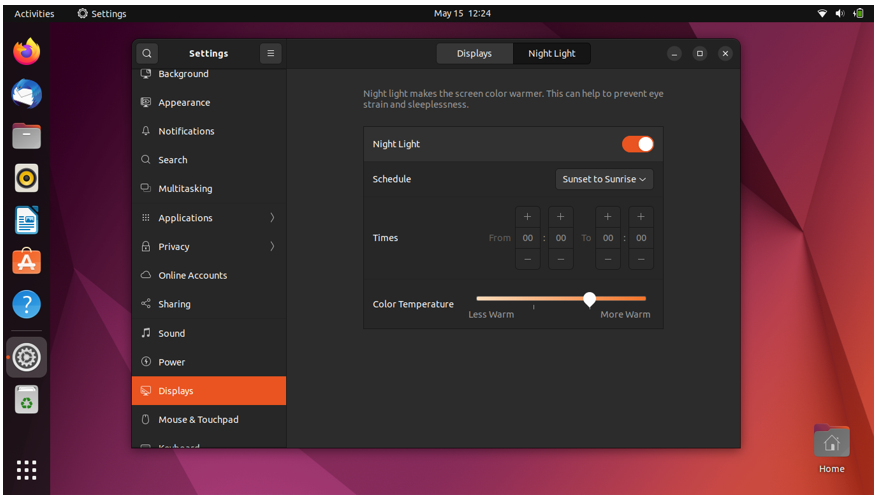The height and width of the screenshot is (496, 876).
Task: Select the Night Light tab
Action: [551, 54]
